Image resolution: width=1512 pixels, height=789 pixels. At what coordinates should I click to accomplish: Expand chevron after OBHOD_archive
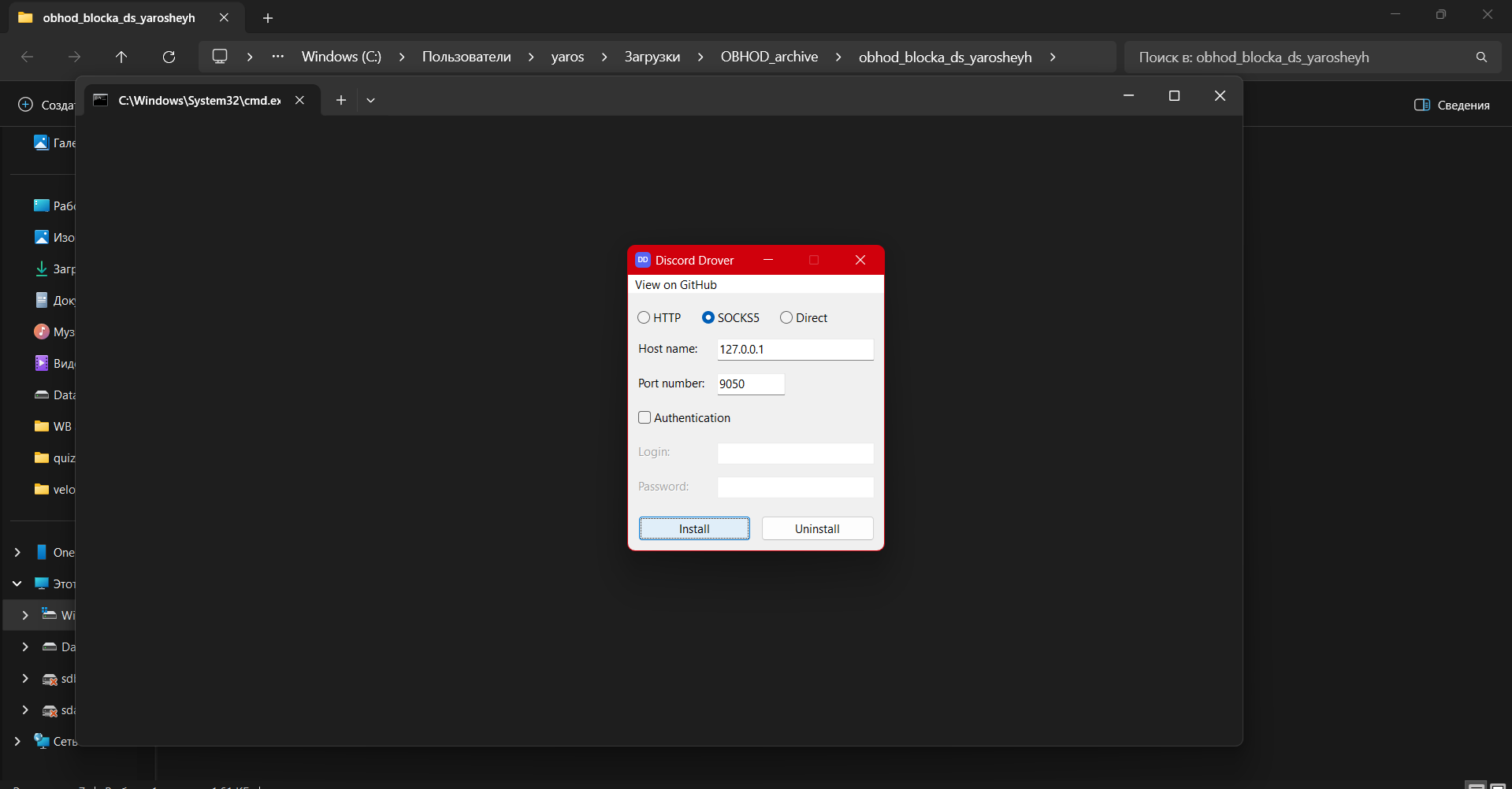click(838, 57)
